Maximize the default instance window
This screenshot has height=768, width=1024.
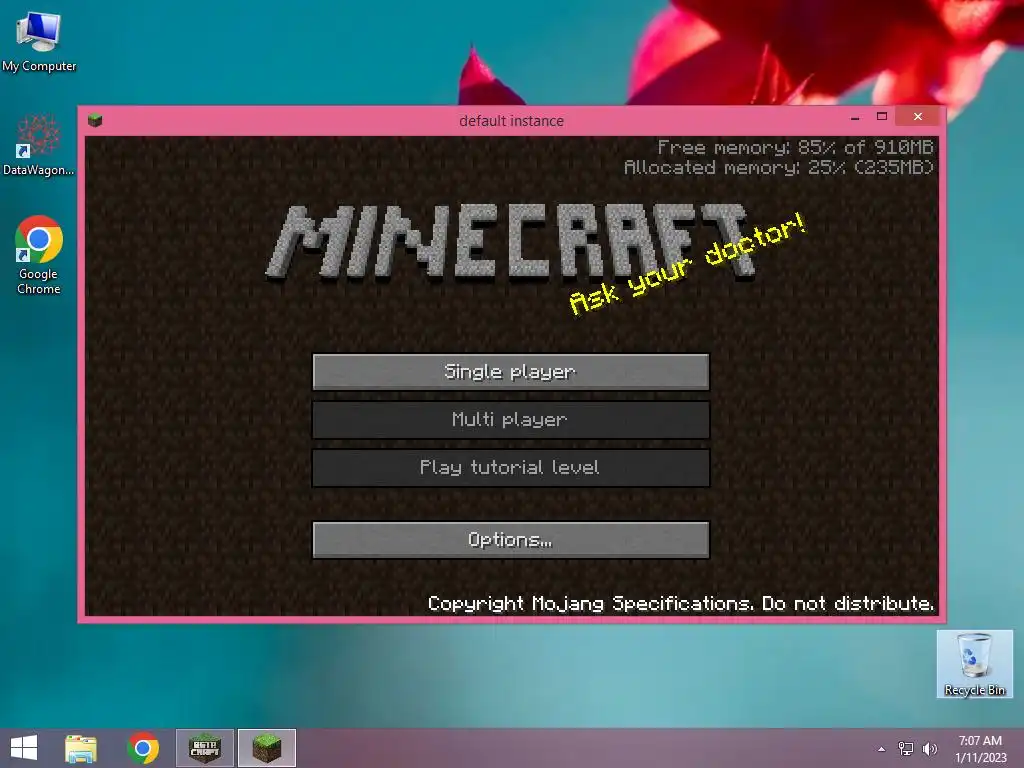882,117
